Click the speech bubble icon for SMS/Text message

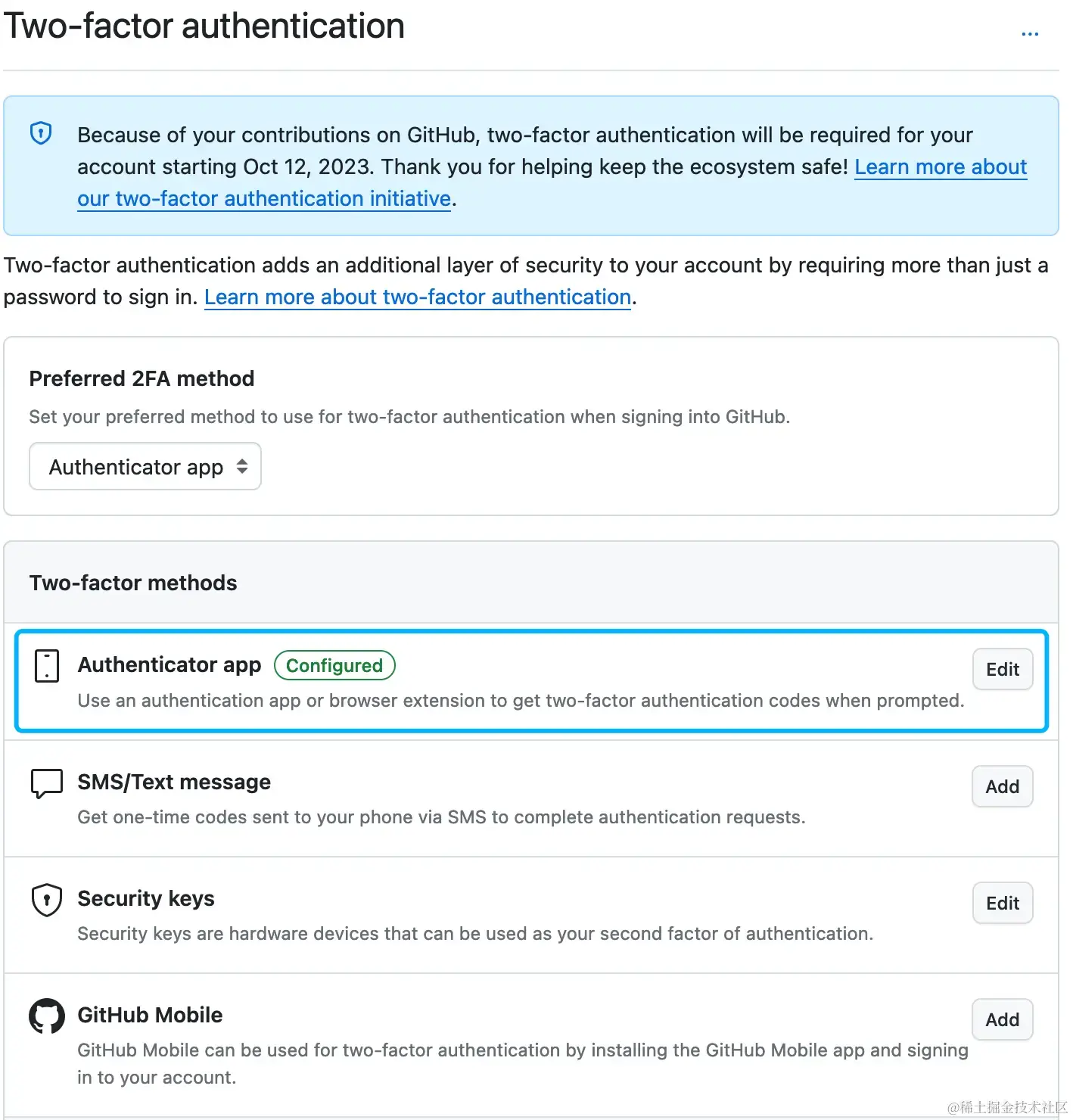[47, 783]
